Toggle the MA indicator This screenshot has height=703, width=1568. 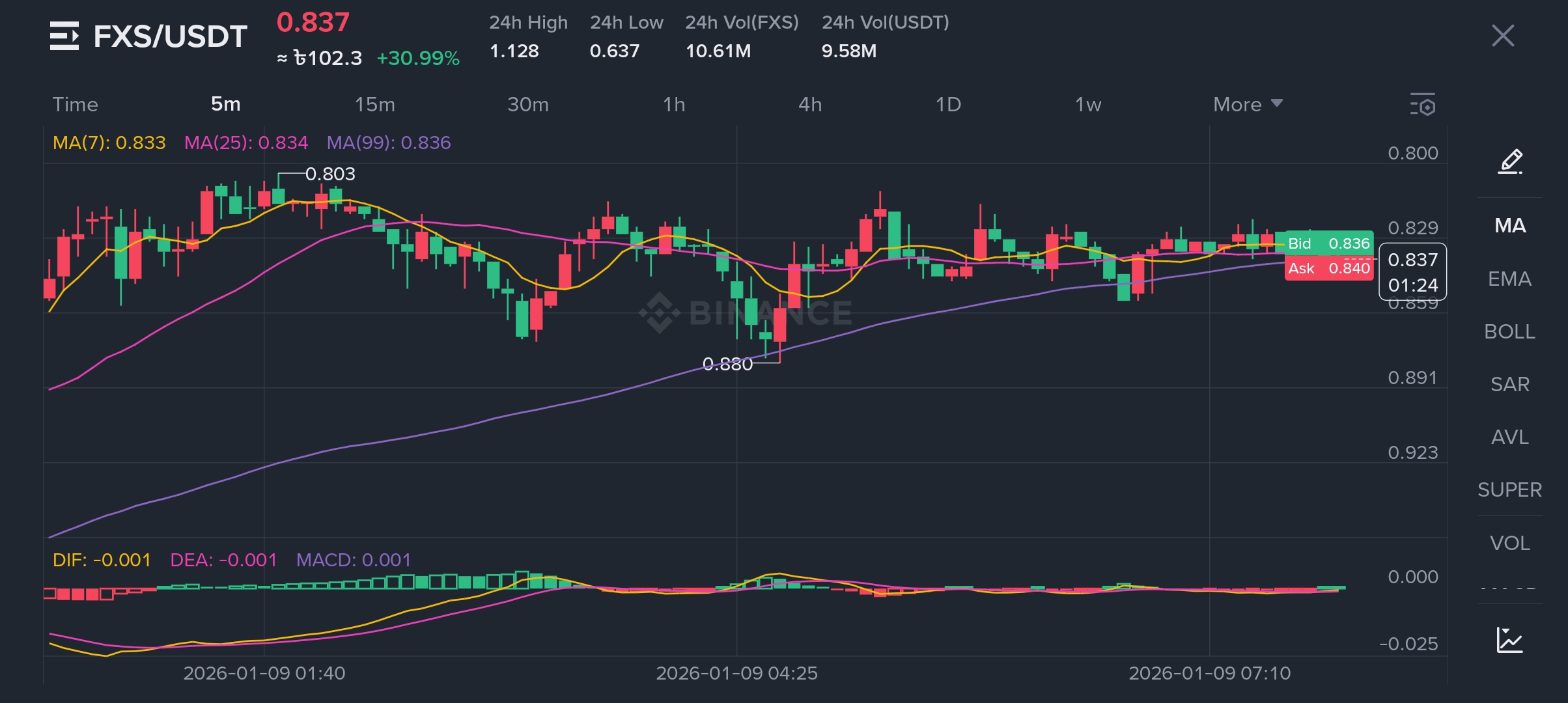[1509, 226]
